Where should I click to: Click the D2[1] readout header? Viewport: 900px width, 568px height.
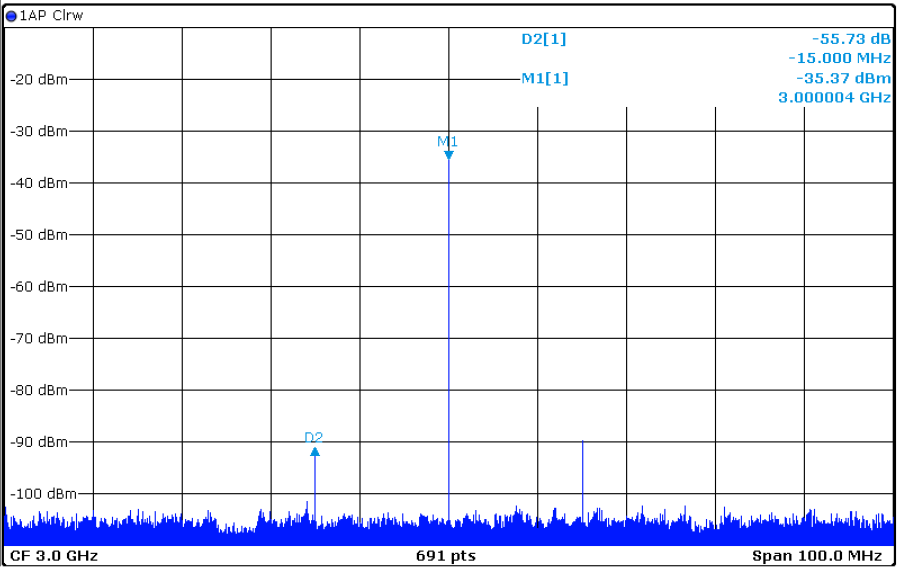click(x=544, y=39)
